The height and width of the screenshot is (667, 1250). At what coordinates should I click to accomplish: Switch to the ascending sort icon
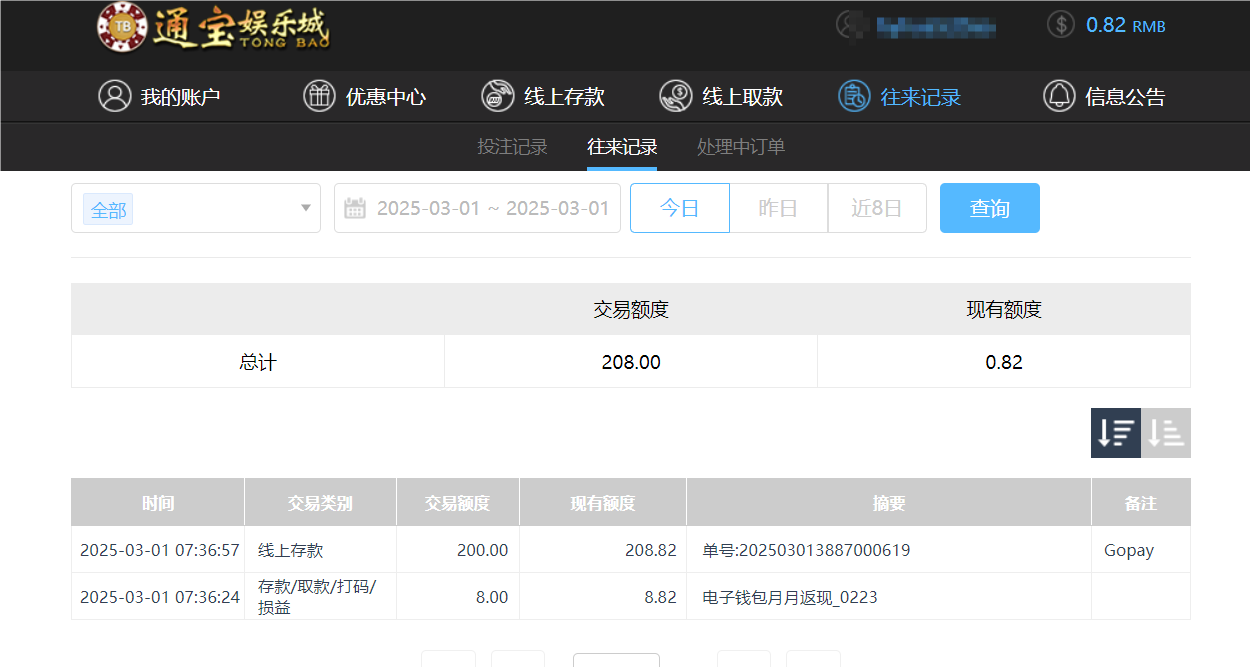pos(1165,432)
